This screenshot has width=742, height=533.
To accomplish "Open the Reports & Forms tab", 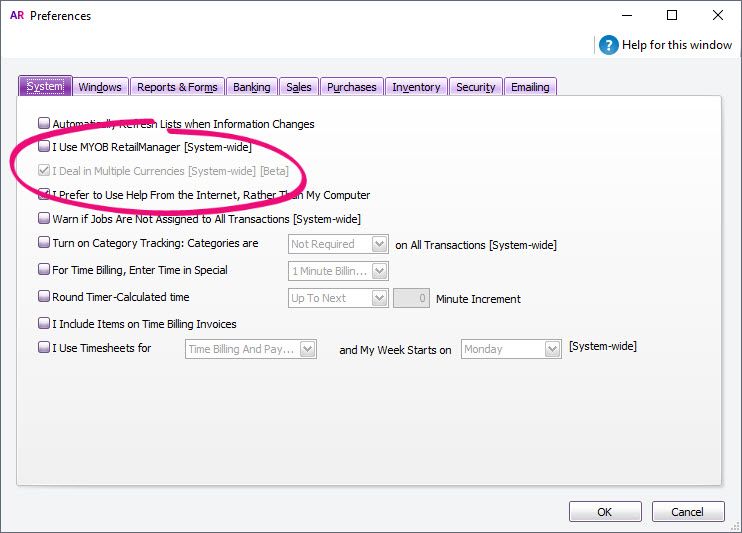I will (x=177, y=87).
